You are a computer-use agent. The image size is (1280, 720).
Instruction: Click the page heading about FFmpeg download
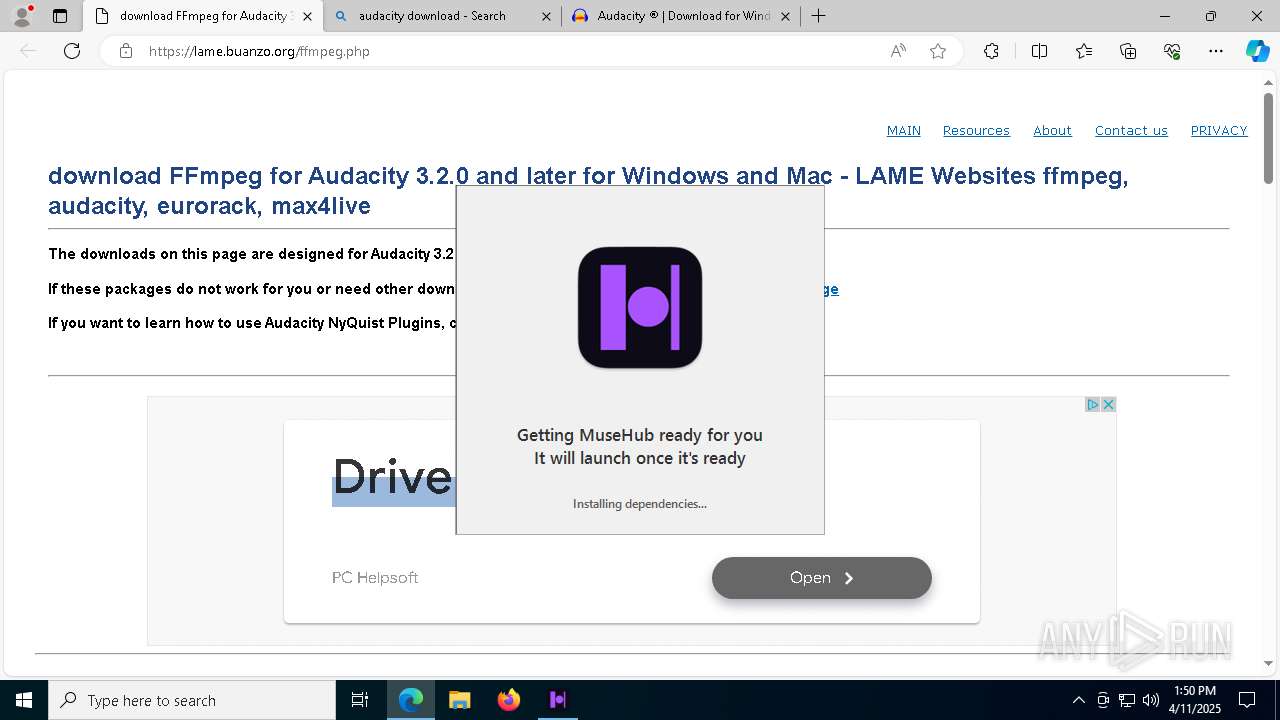point(588,190)
